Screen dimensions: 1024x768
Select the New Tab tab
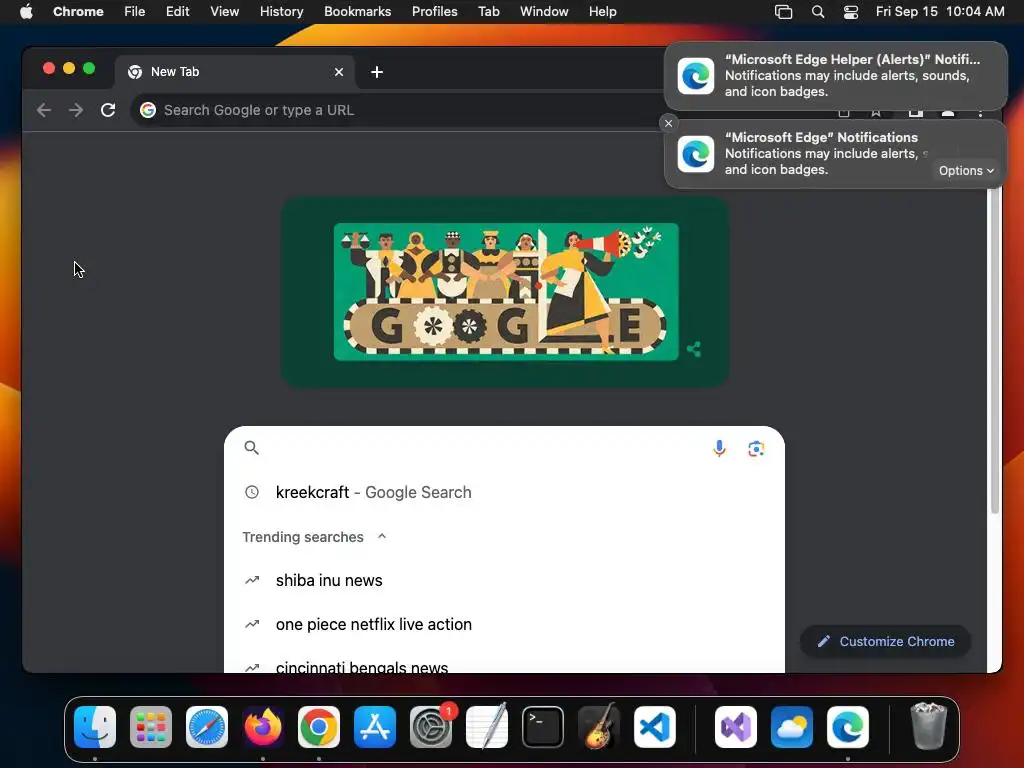(235, 72)
